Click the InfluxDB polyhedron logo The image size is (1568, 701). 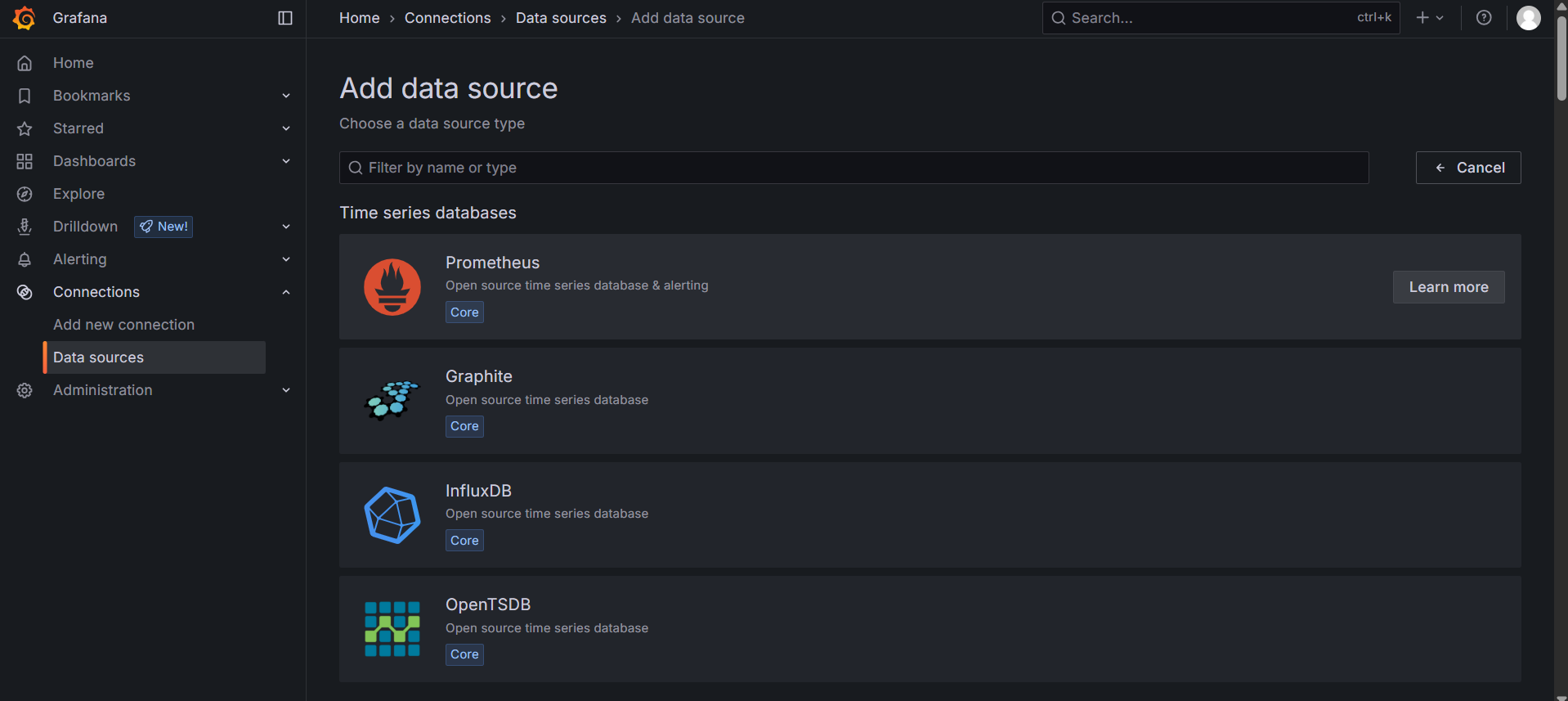pyautogui.click(x=392, y=515)
